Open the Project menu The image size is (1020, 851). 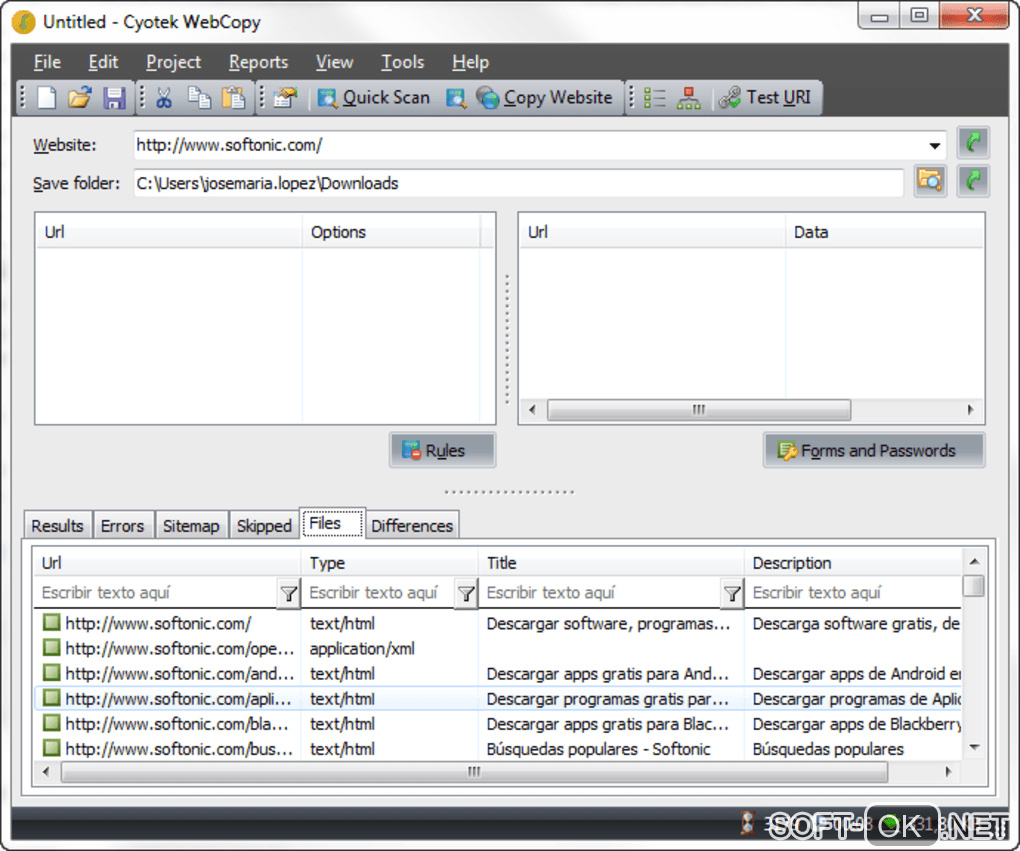(173, 62)
